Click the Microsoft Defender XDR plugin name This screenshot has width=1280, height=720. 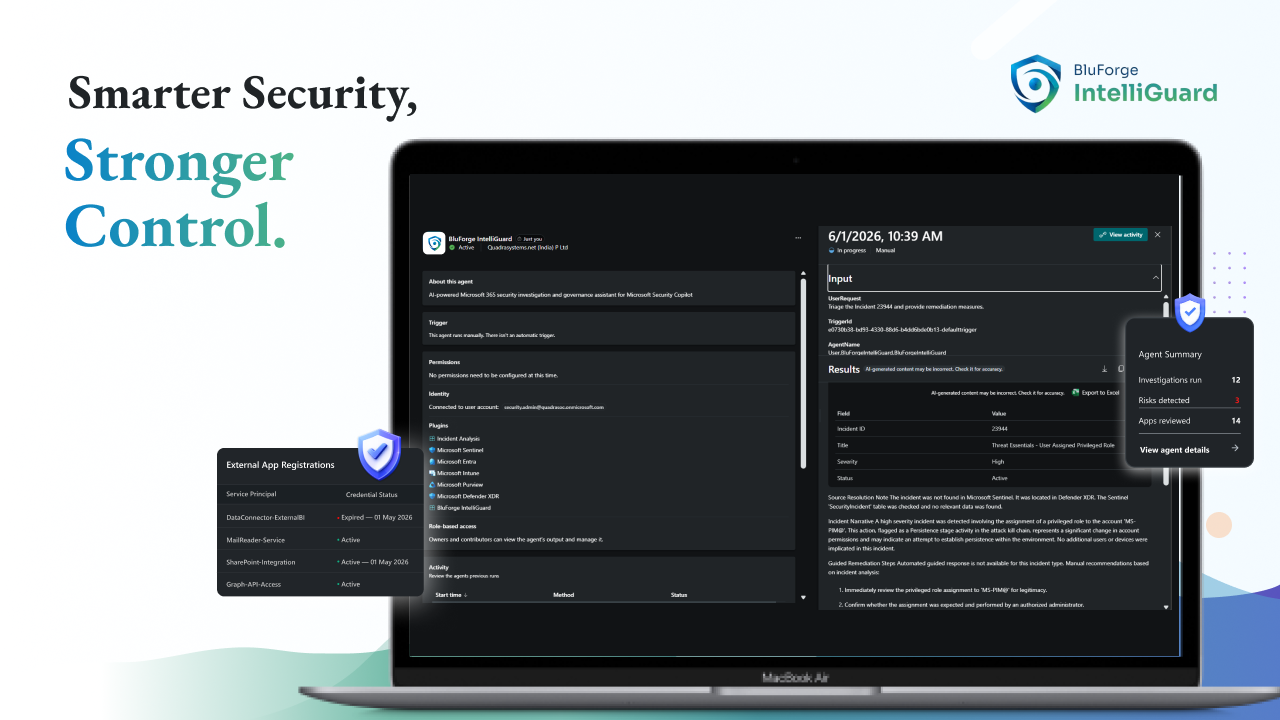(x=466, y=496)
